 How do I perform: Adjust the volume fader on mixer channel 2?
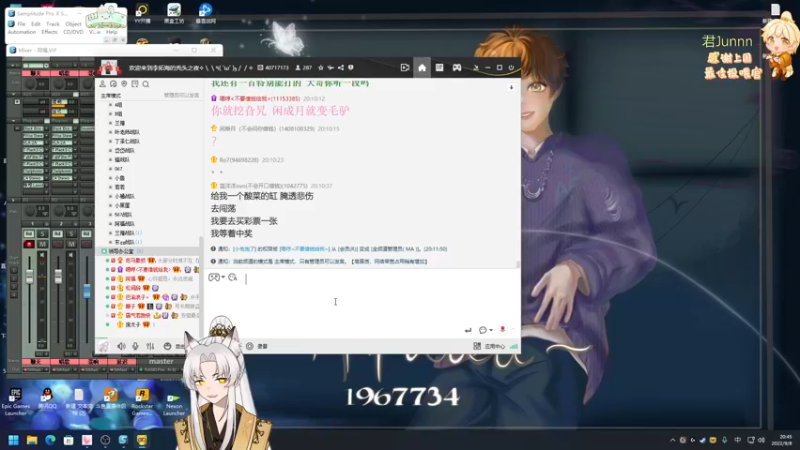(x=58, y=277)
